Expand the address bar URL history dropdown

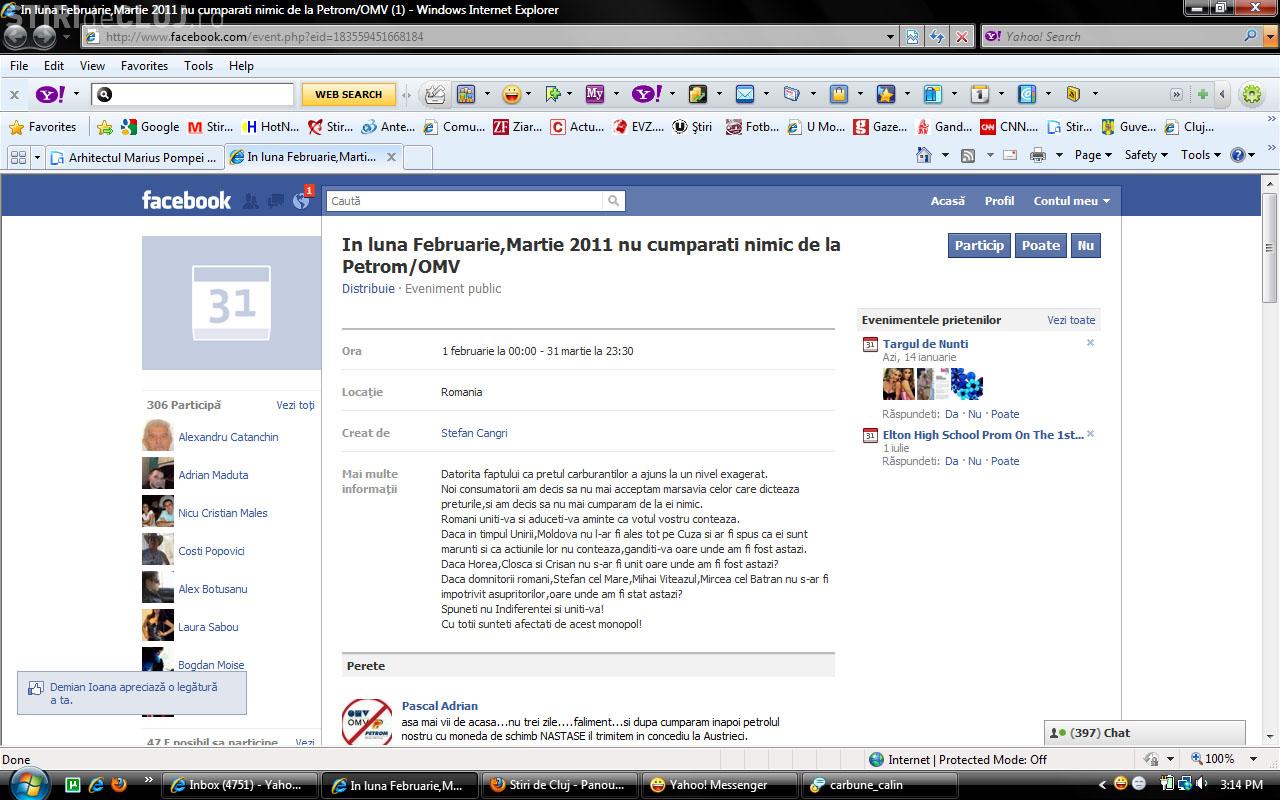891,37
